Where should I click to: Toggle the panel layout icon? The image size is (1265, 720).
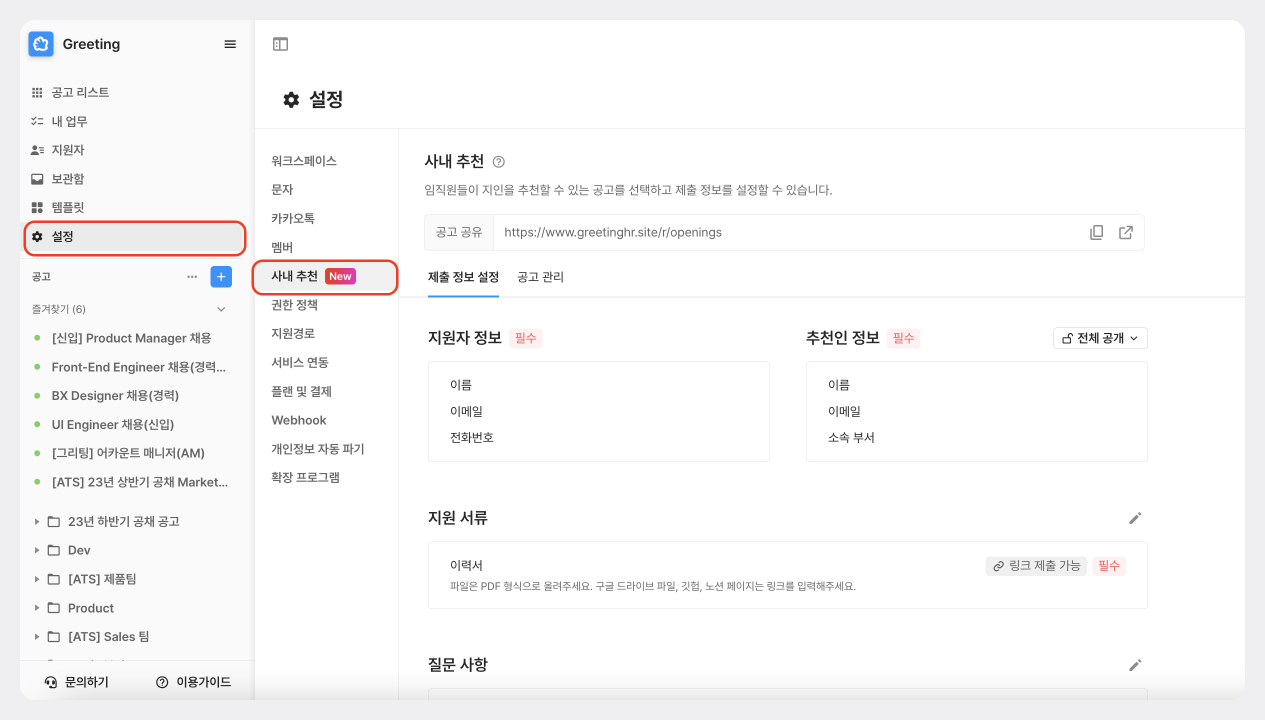[x=281, y=44]
